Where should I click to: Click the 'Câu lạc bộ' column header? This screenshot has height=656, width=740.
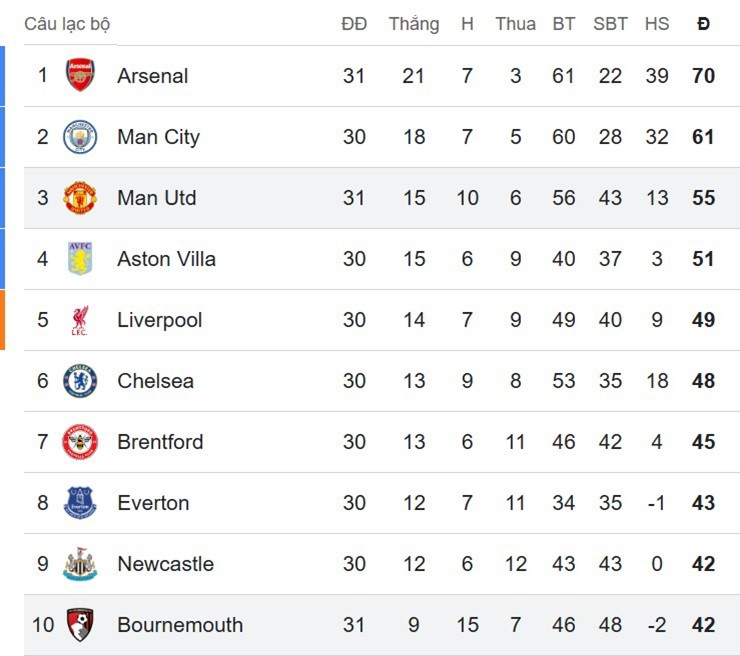click(67, 24)
